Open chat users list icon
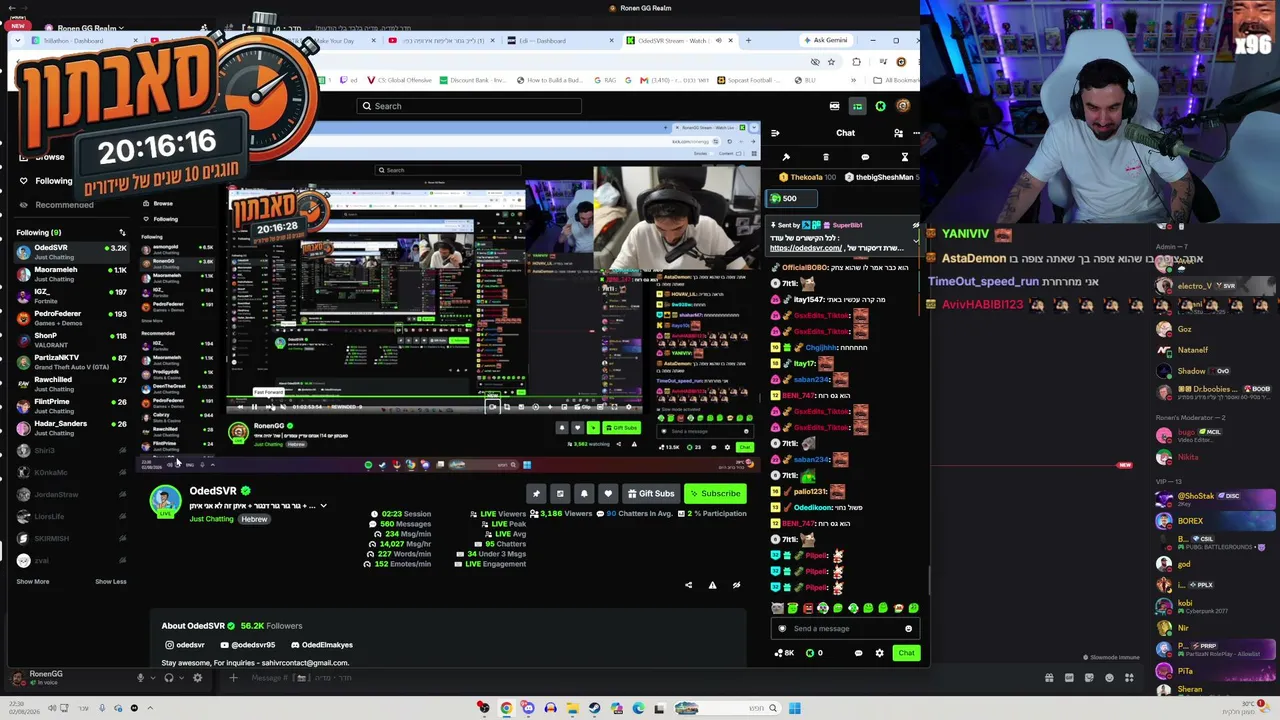Viewport: 1280px width, 720px height. coord(898,133)
